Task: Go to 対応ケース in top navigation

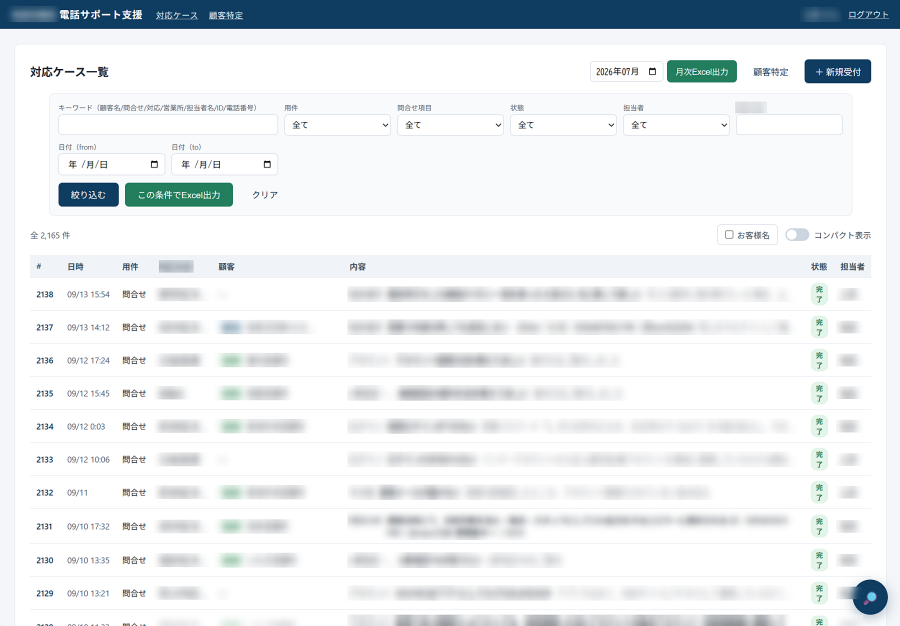Action: (x=177, y=15)
